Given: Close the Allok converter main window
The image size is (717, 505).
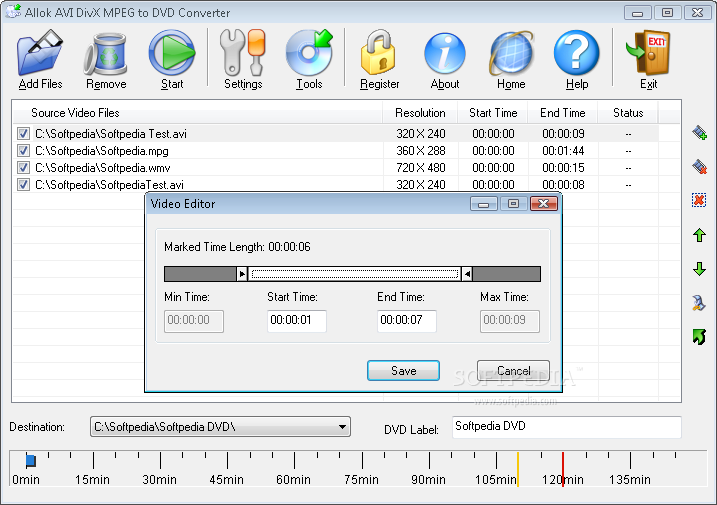Looking at the screenshot, I should point(697,12).
